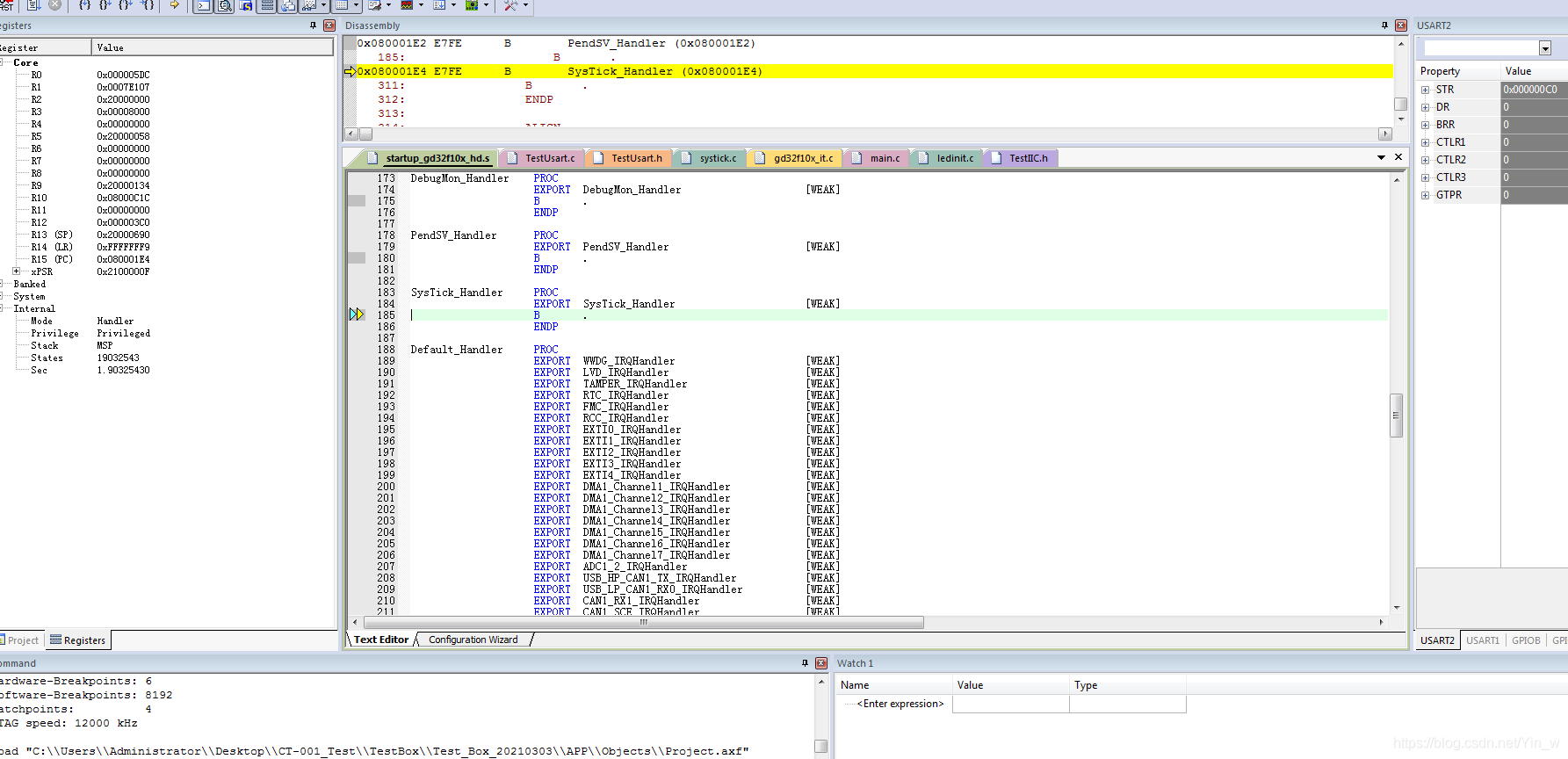Open the Watch Windows dropdown arrow
The width and height of the screenshot is (1568, 759).
coord(323,5)
